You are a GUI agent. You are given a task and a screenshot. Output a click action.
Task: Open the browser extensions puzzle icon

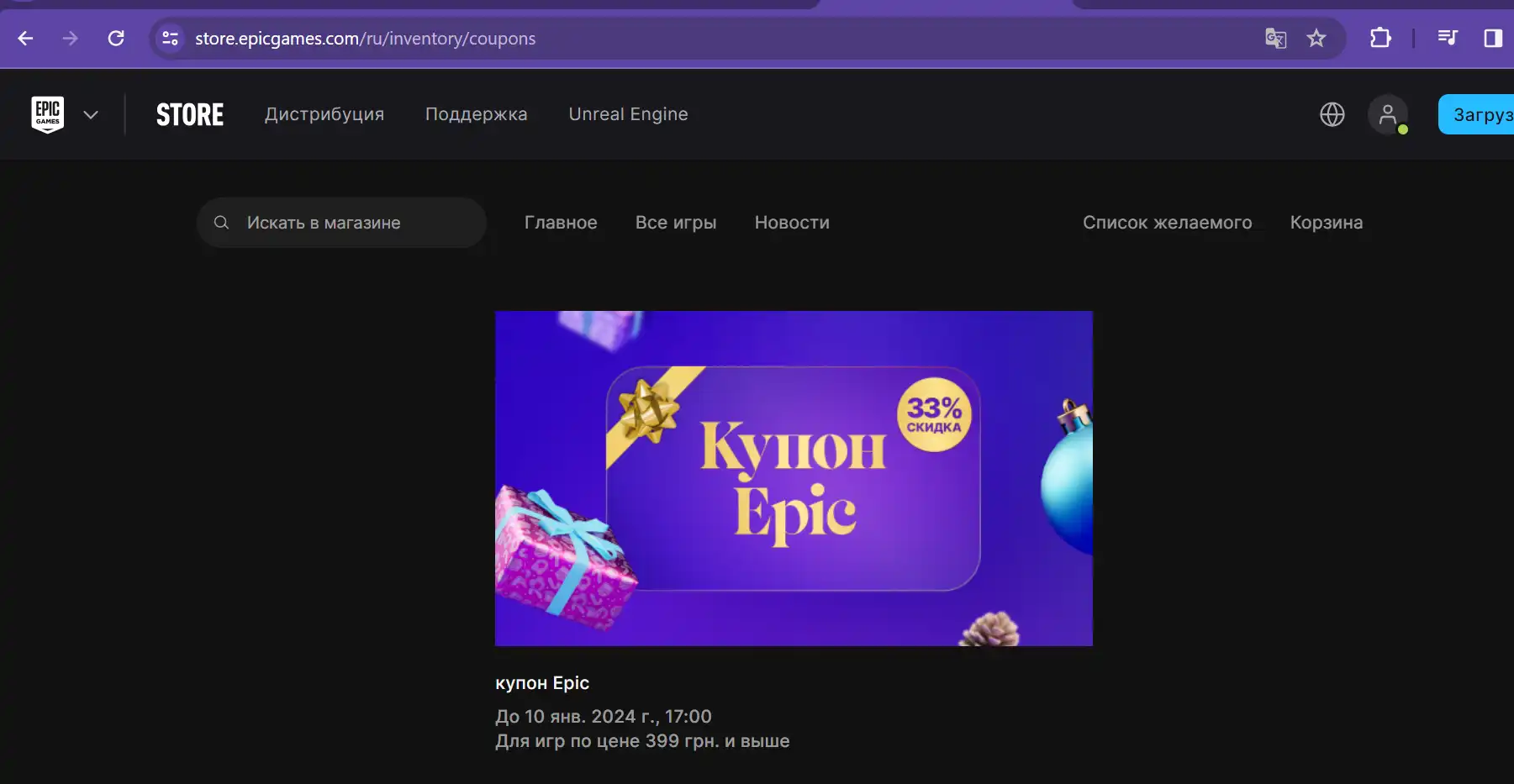1380,38
